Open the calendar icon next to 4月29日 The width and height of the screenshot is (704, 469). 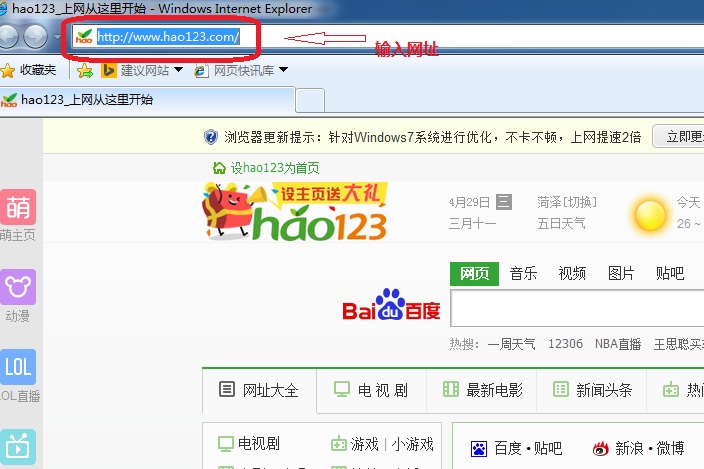coord(504,202)
